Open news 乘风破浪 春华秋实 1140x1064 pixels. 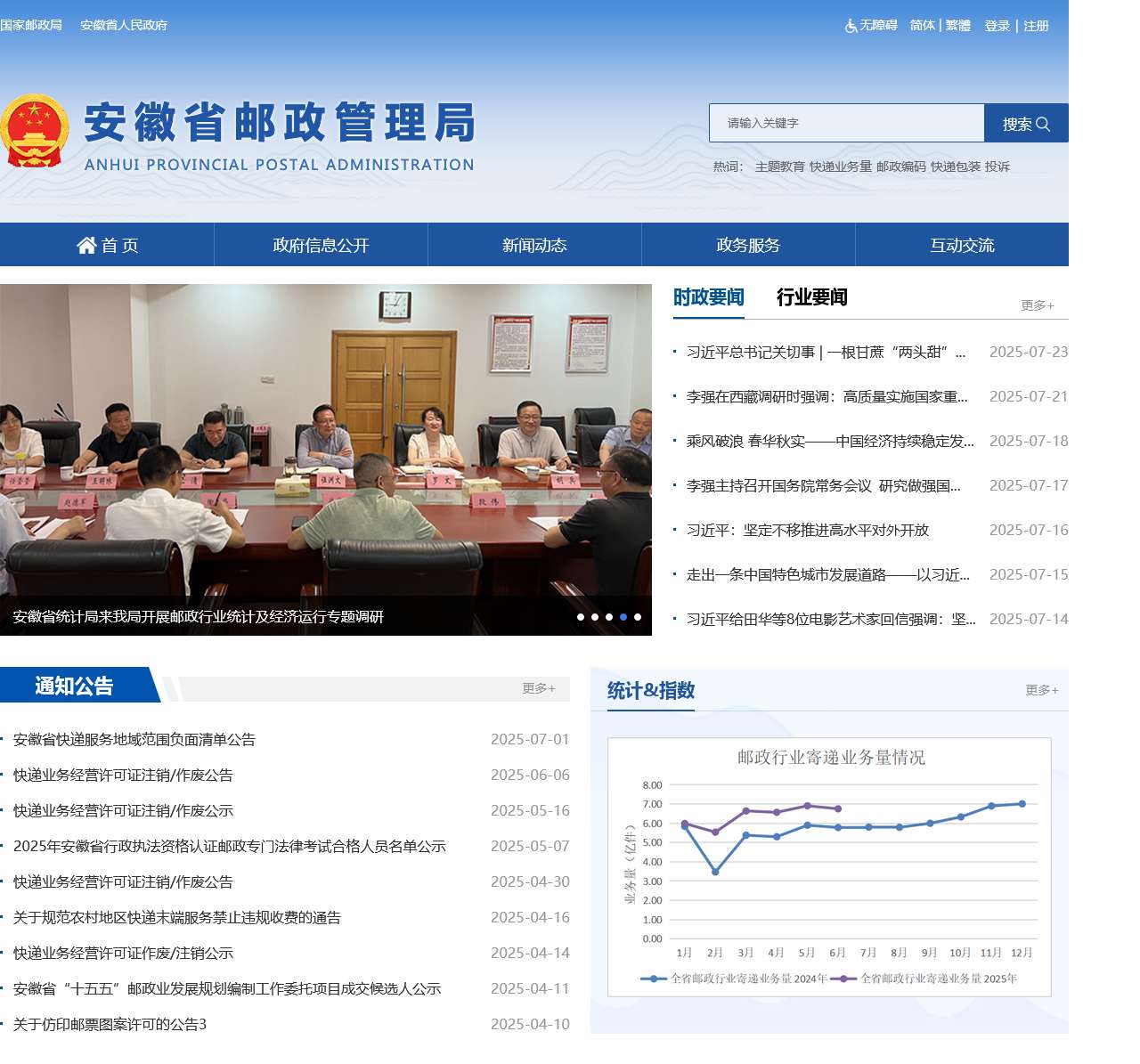pos(830,442)
